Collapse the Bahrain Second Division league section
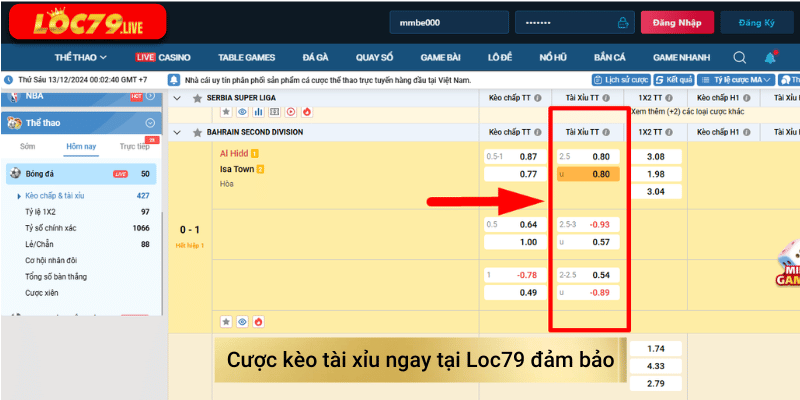 [178, 132]
